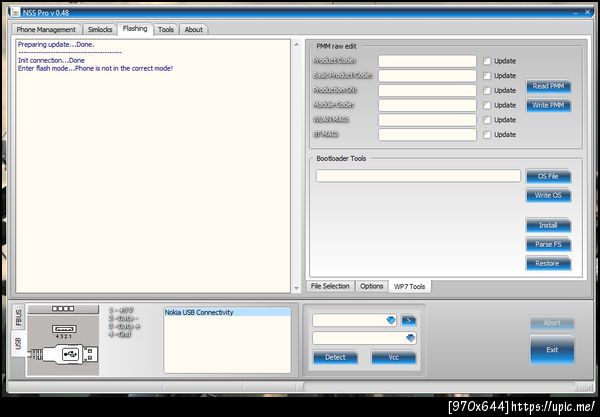Click the Write PMM button

point(548,105)
